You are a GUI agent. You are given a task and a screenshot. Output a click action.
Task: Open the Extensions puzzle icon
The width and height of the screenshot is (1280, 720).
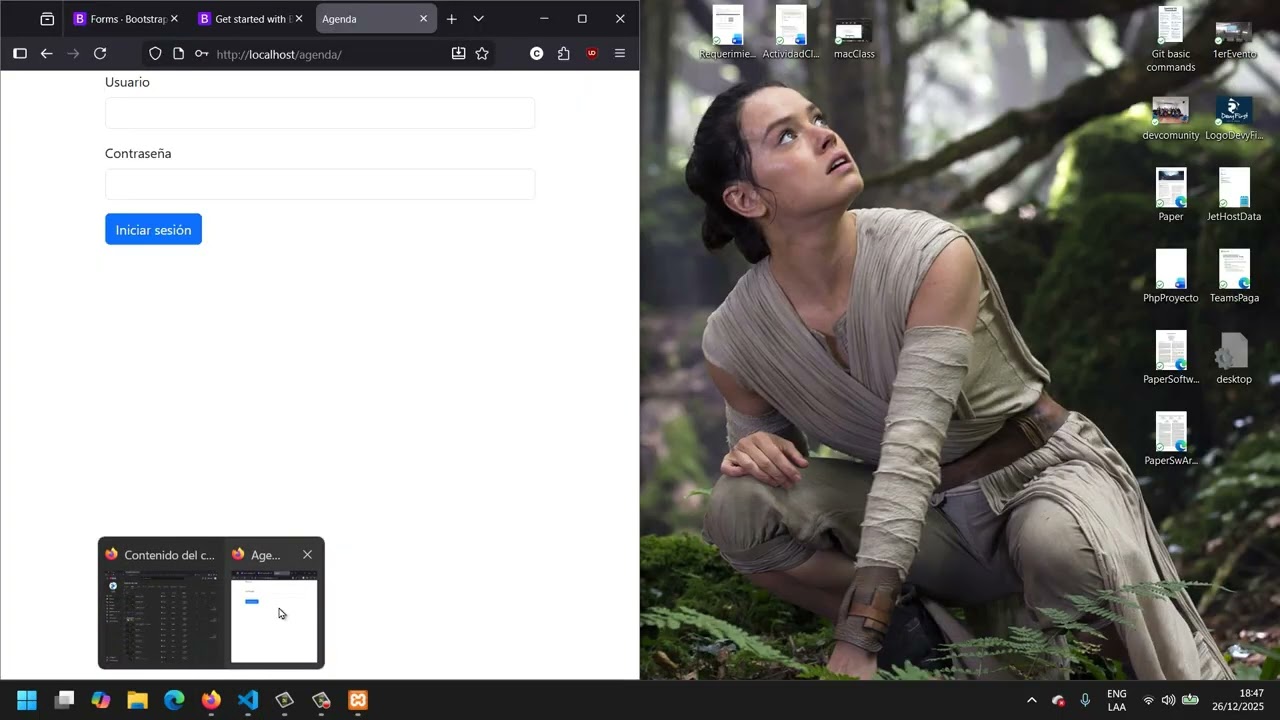pyautogui.click(x=564, y=54)
